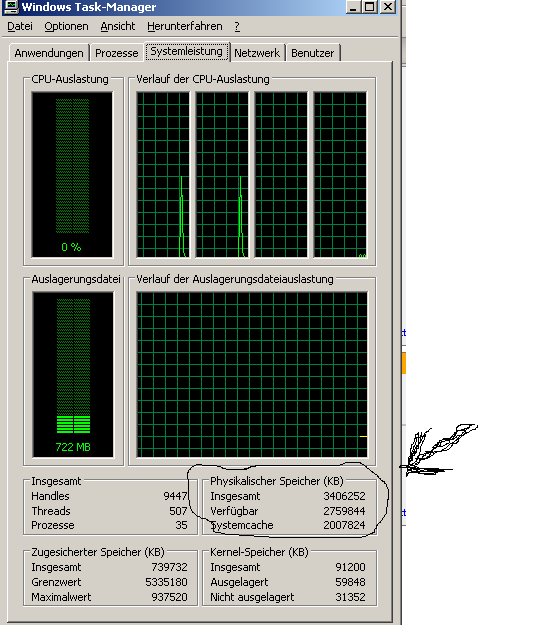Close the Task-Manager window
This screenshot has width=534, height=625.
[x=388, y=6]
